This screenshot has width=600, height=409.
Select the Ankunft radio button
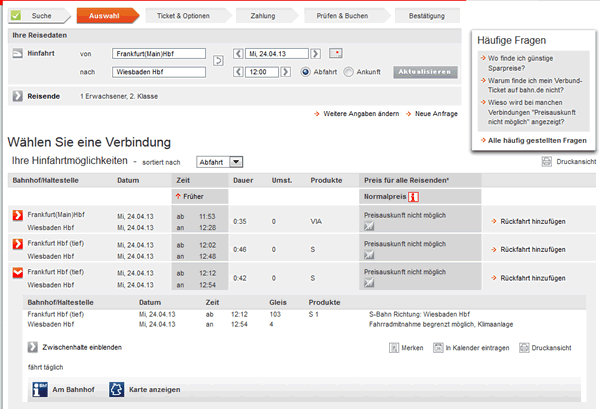[348, 72]
